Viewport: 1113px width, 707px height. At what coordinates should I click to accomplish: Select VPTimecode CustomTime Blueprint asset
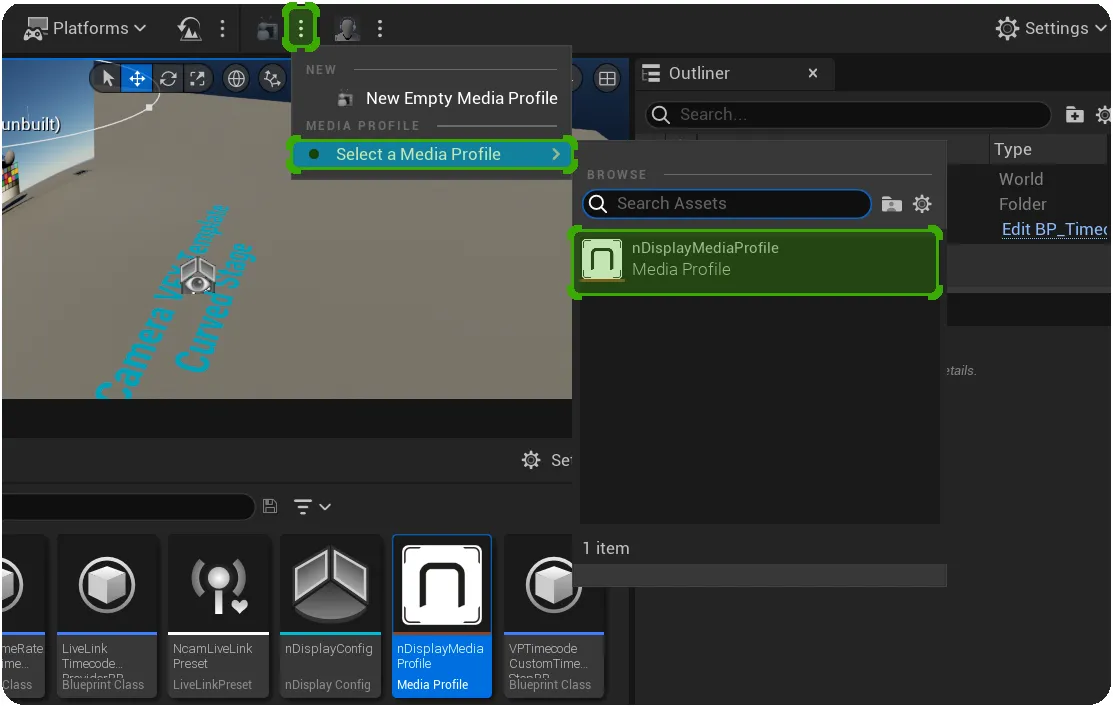click(554, 616)
